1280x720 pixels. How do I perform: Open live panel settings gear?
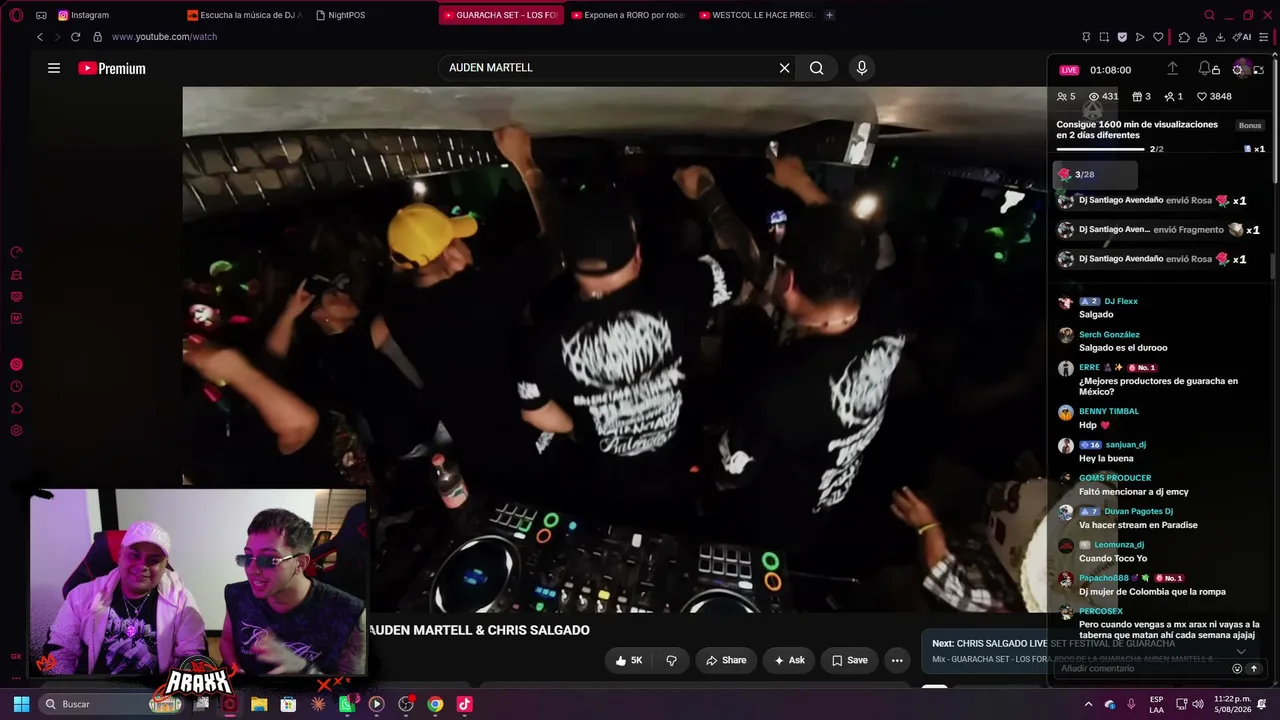pyautogui.click(x=1238, y=70)
